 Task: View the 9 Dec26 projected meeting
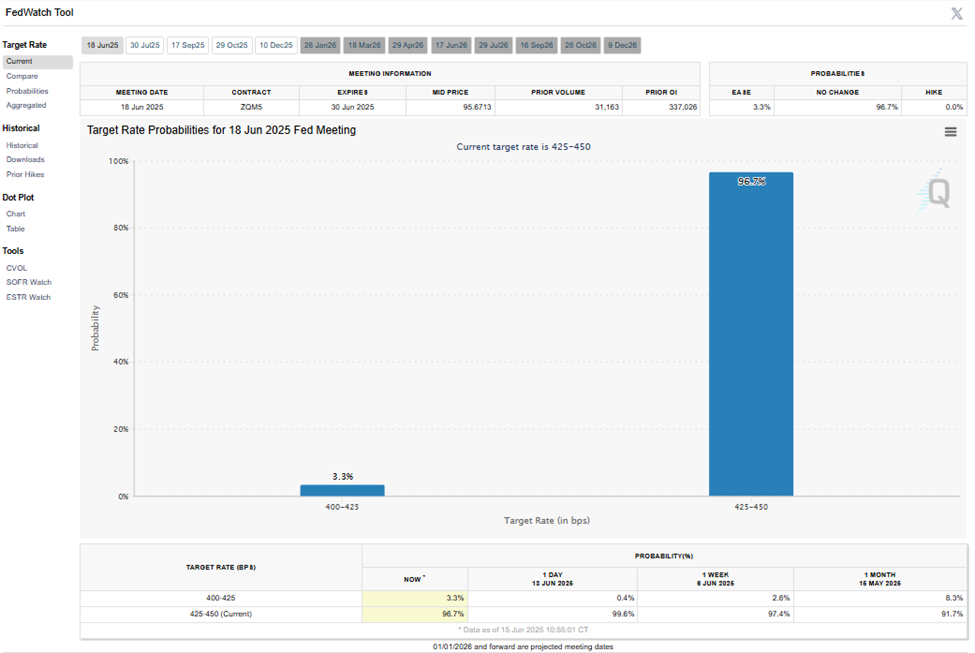[x=621, y=44]
